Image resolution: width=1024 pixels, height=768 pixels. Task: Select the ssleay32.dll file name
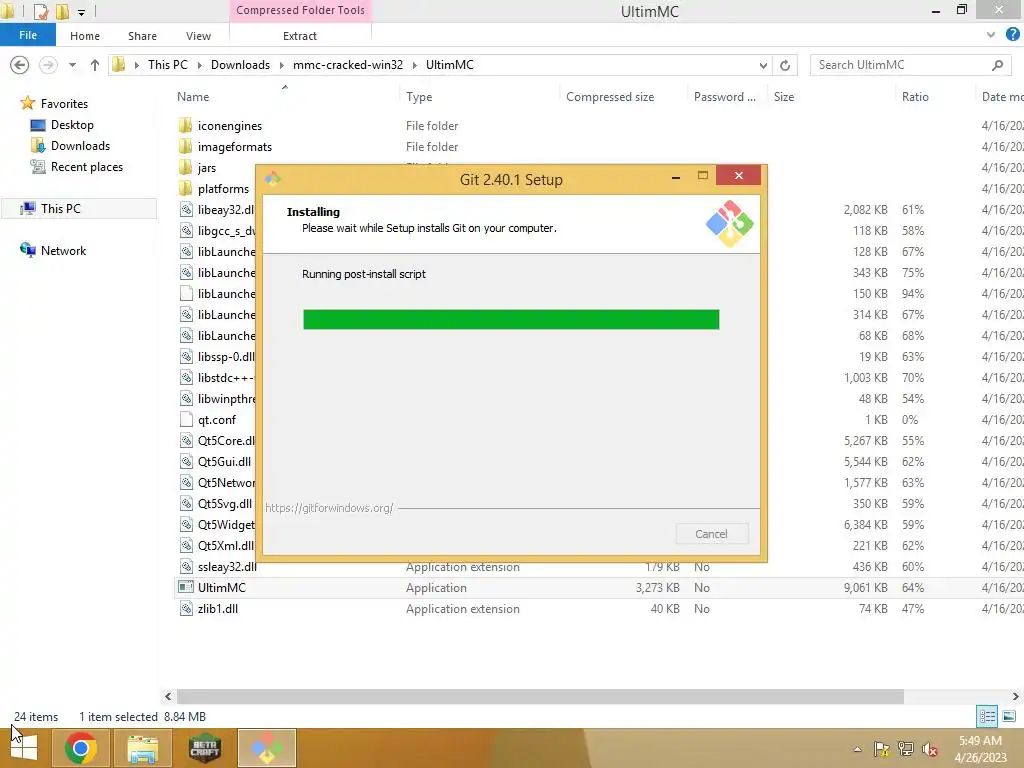pos(227,566)
